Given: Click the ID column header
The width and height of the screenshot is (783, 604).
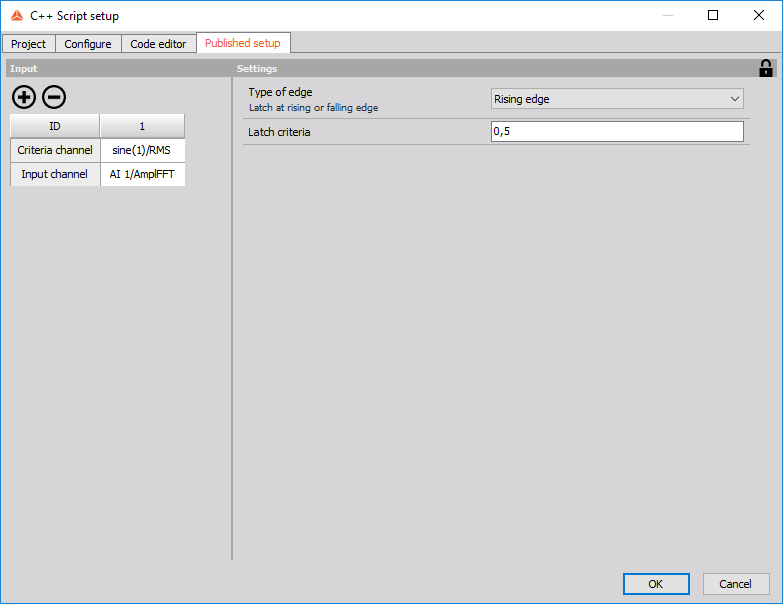Looking at the screenshot, I should (x=55, y=126).
